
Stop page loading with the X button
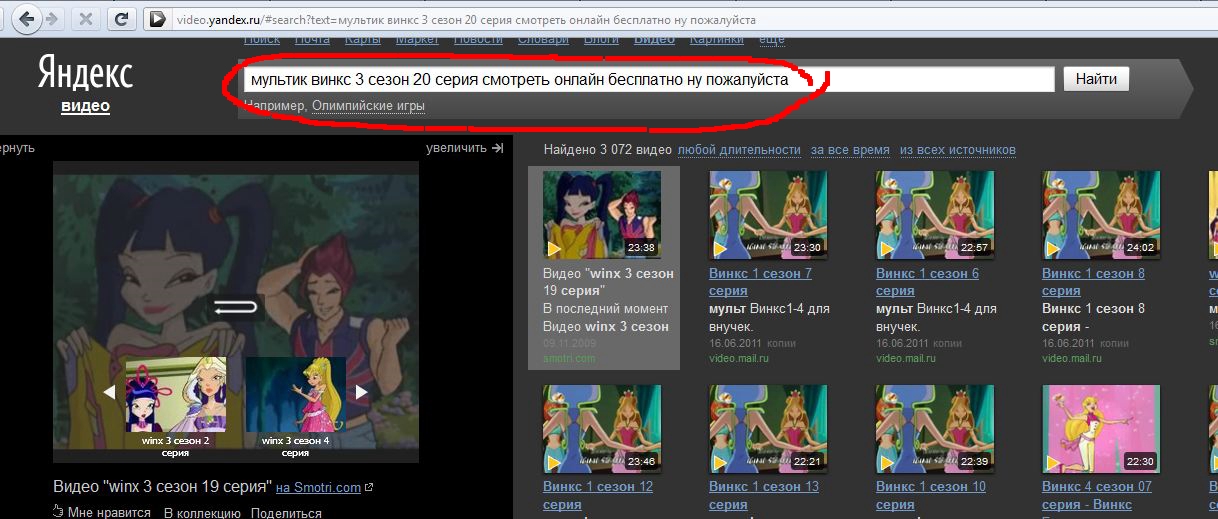coord(87,19)
